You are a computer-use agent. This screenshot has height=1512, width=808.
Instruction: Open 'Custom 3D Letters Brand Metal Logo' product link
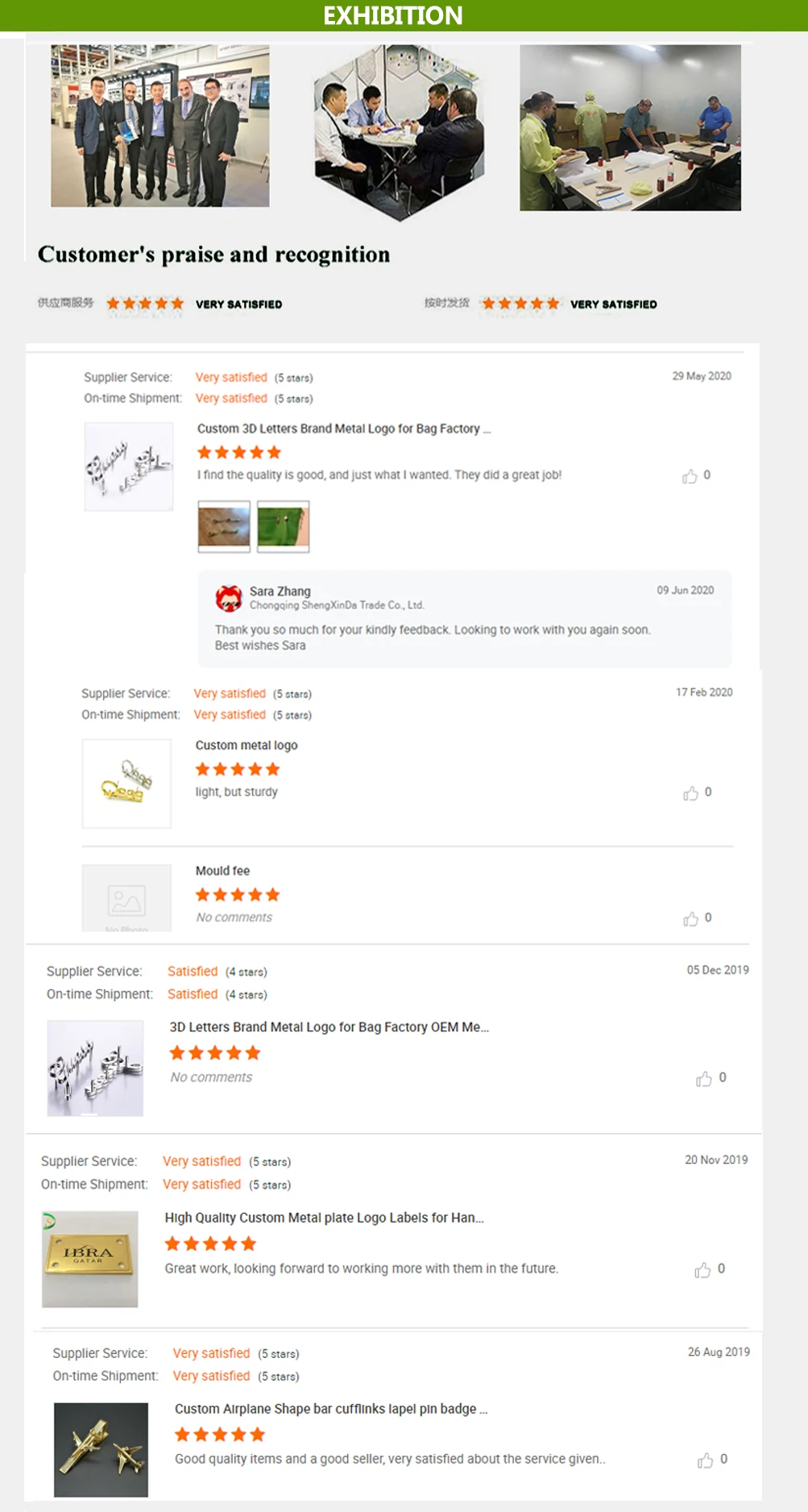click(x=343, y=429)
